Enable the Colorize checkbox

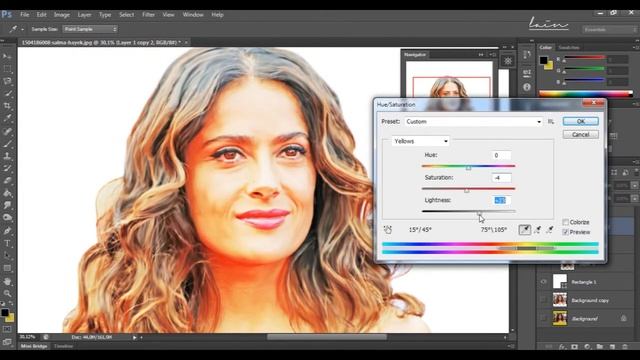pyautogui.click(x=565, y=222)
